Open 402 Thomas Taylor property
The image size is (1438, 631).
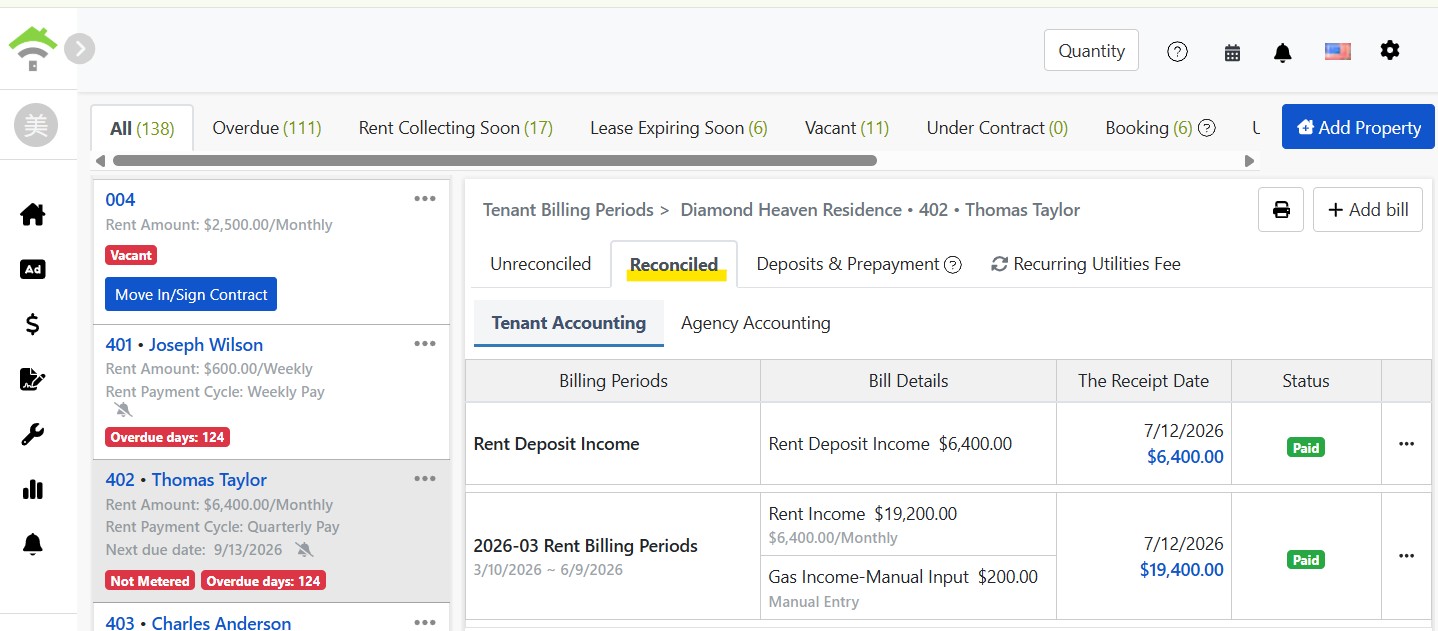pyautogui.click(x=186, y=480)
